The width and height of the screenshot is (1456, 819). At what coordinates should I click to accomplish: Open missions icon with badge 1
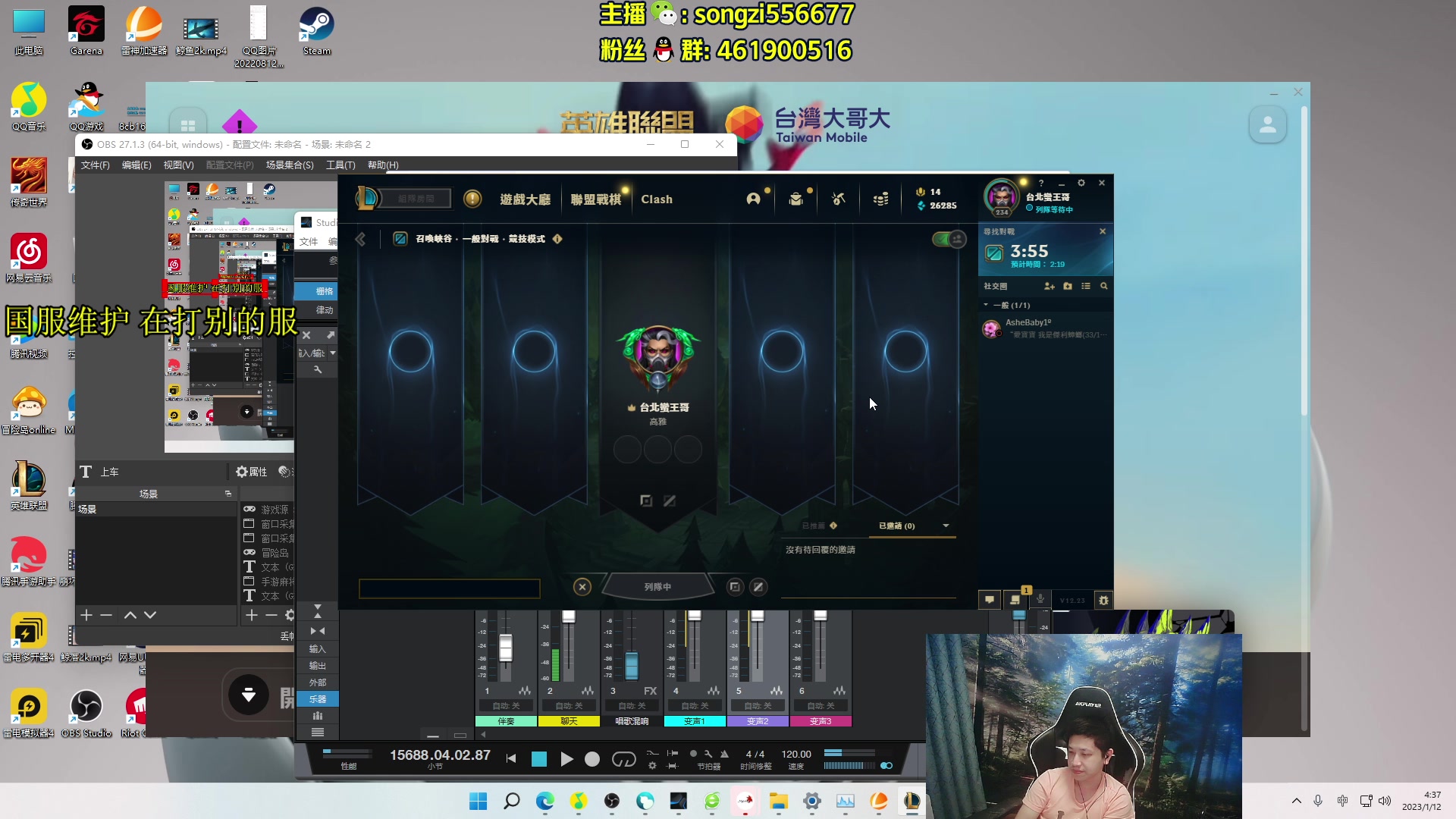click(x=1015, y=599)
